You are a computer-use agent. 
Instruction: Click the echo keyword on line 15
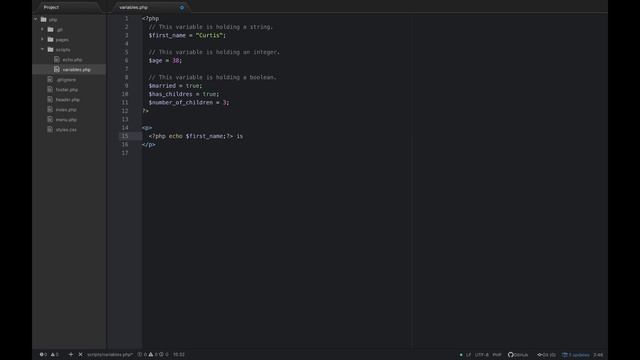176,136
